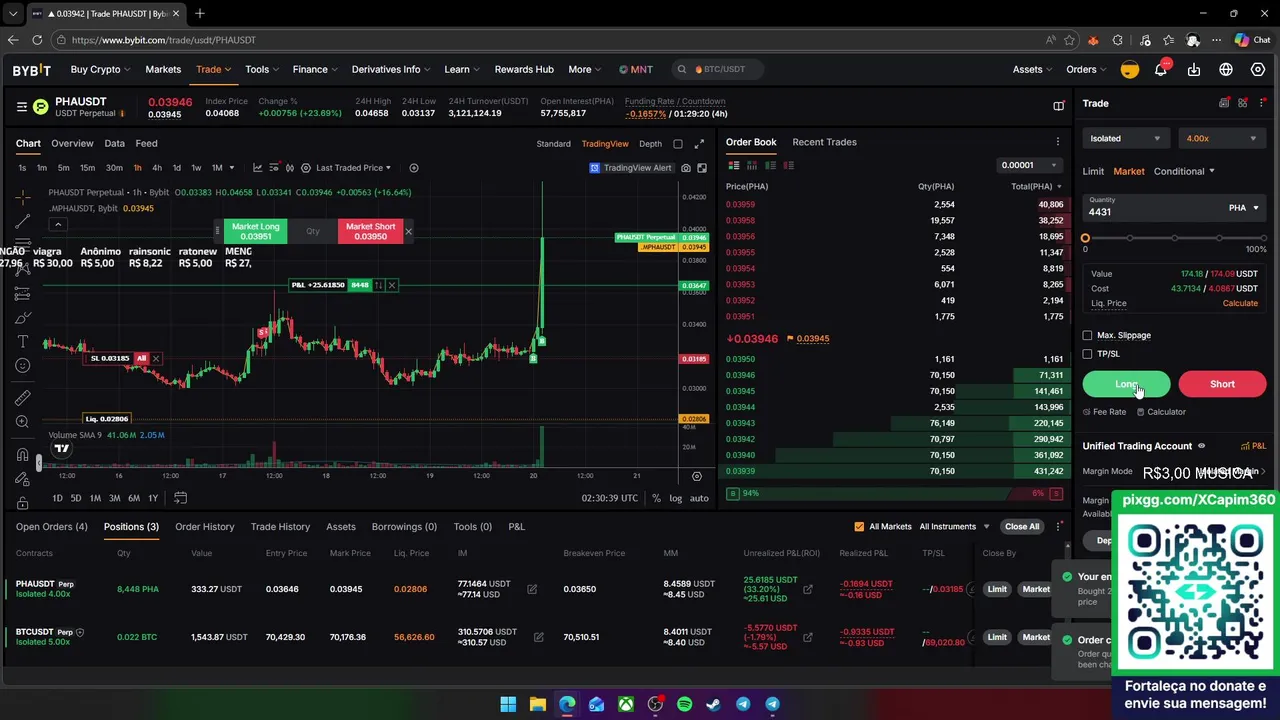Enable the TP/SL checkbox
The image size is (1280, 720).
1088,354
